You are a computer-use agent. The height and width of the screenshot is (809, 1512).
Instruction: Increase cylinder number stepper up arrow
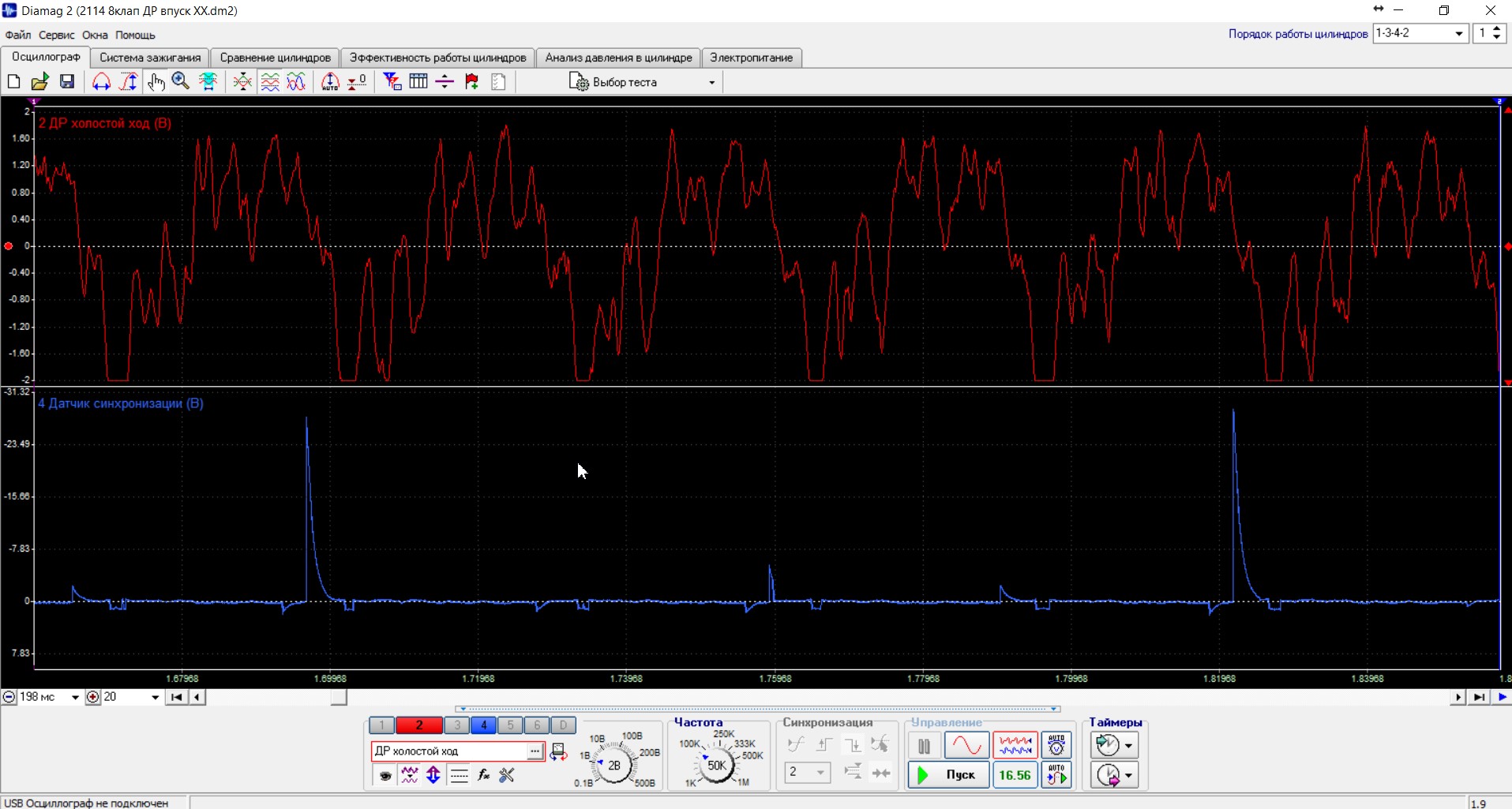1497,29
